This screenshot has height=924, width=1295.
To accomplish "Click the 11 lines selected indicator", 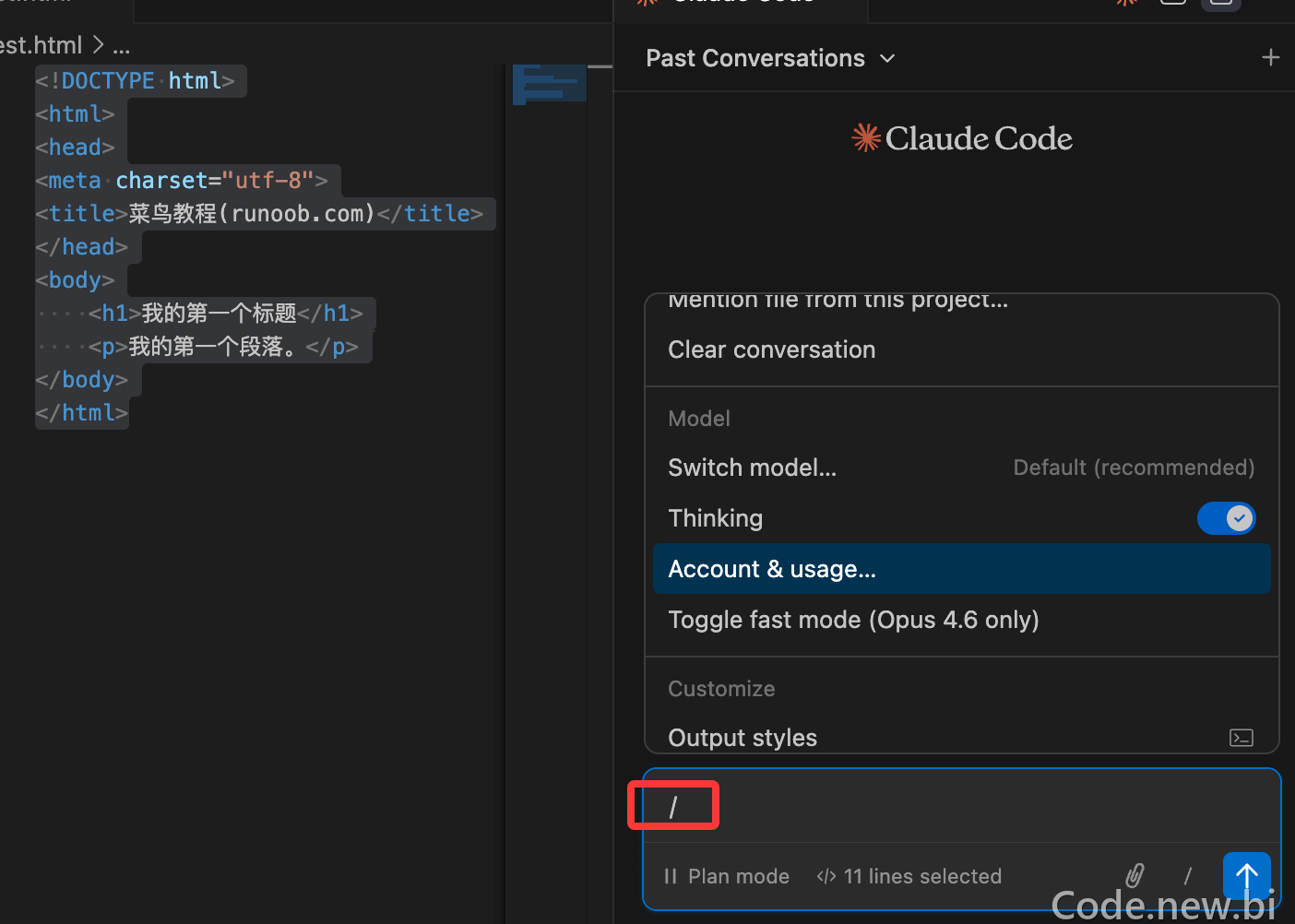I will [x=909, y=876].
